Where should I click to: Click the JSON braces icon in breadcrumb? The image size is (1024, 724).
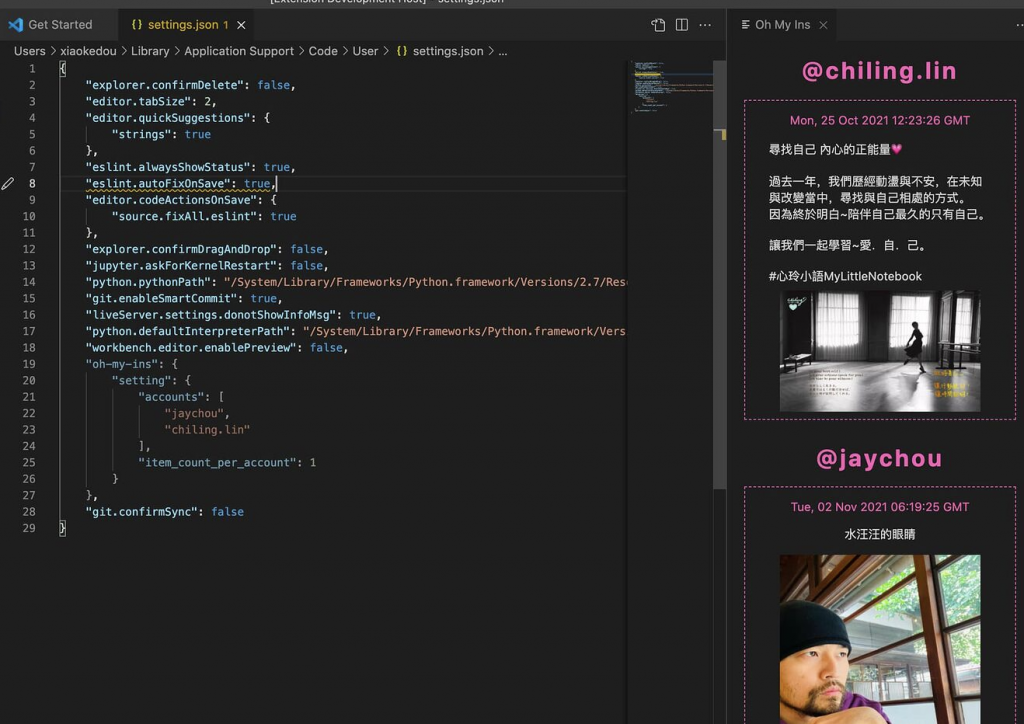point(401,51)
